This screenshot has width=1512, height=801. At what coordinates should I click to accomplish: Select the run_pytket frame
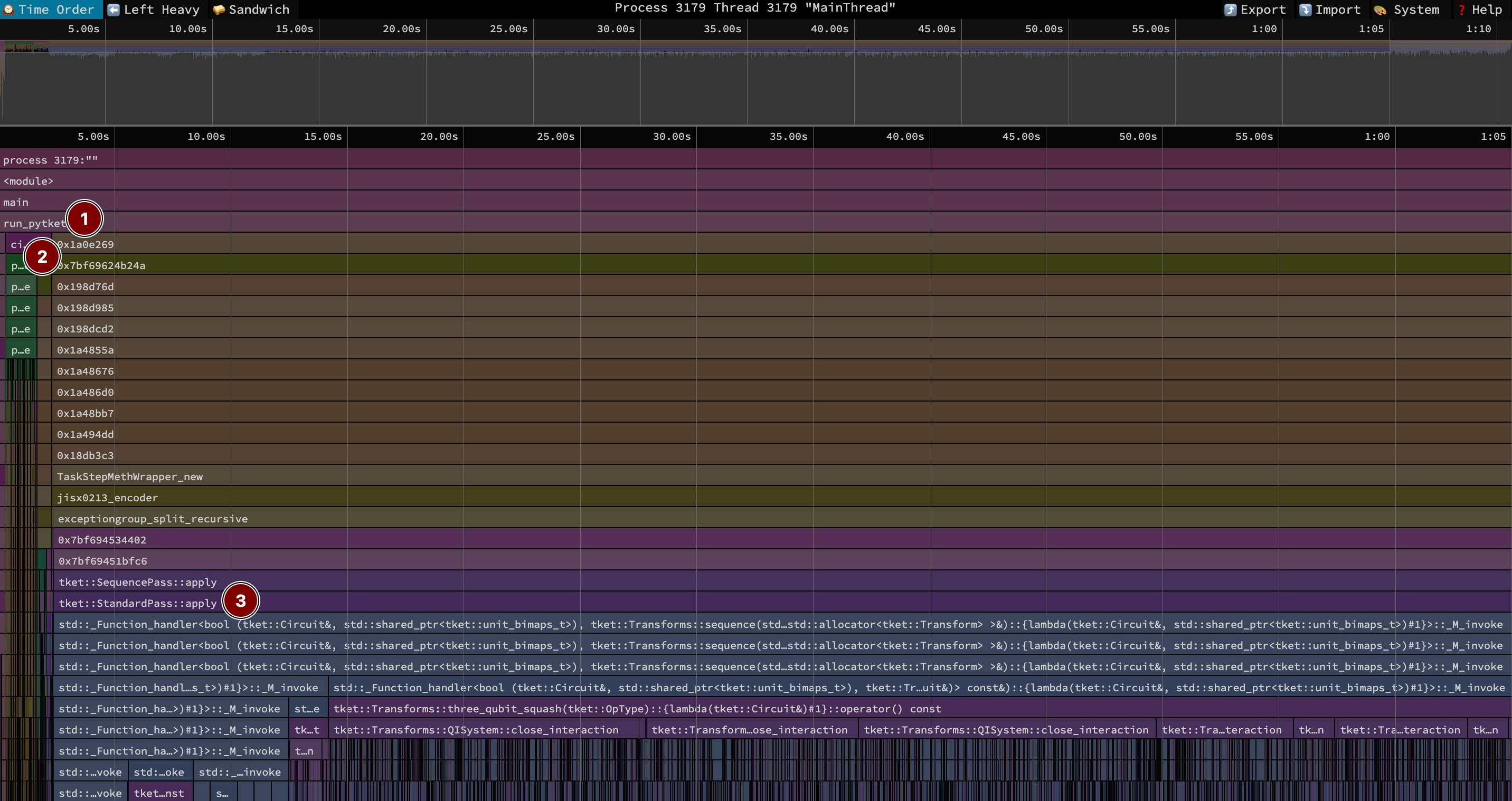(34, 223)
